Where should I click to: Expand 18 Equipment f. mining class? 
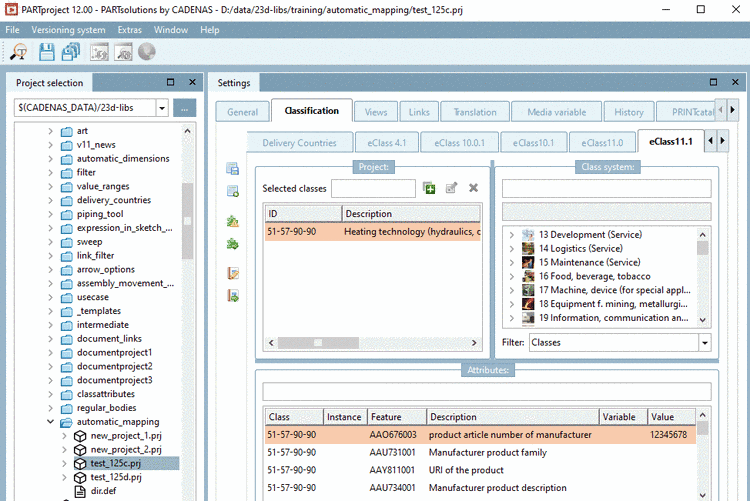(x=511, y=304)
